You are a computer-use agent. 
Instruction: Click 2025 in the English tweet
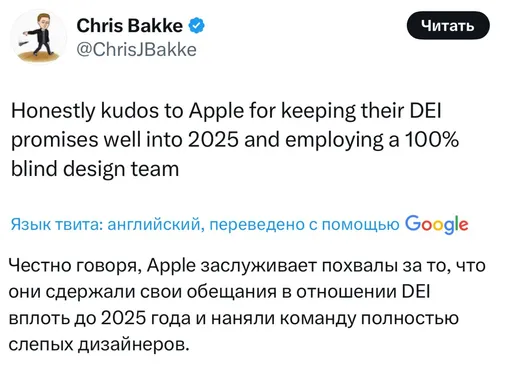tap(213, 140)
